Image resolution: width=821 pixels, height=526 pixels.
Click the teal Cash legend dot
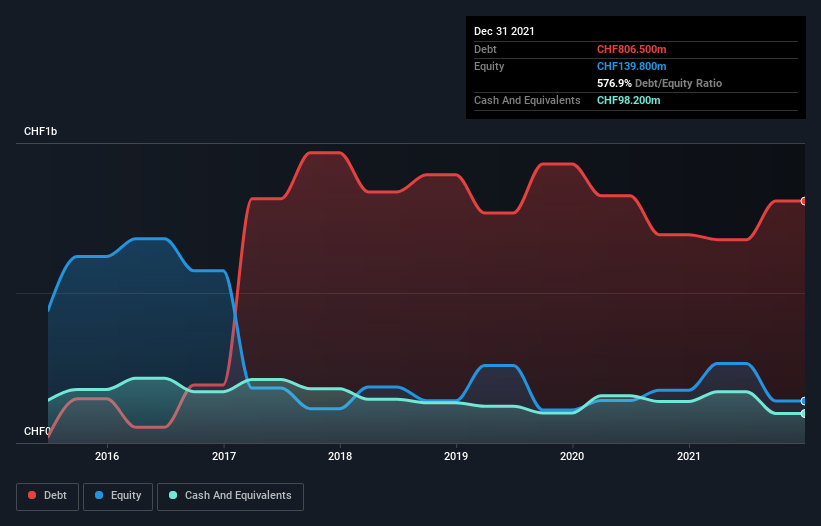coord(173,495)
